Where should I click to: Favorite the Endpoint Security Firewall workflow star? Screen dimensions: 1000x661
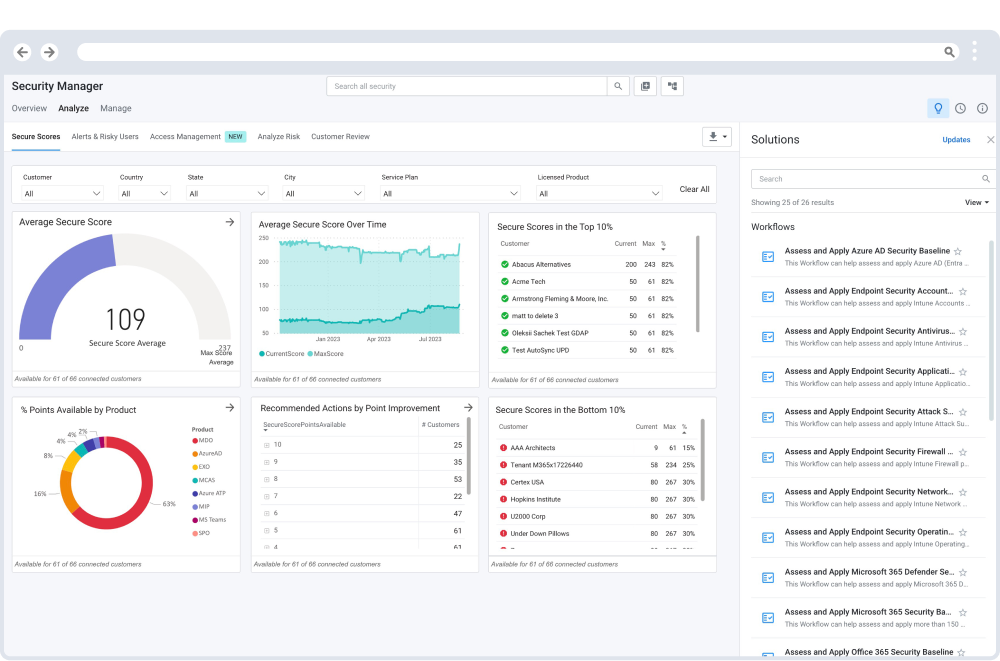pos(963,452)
